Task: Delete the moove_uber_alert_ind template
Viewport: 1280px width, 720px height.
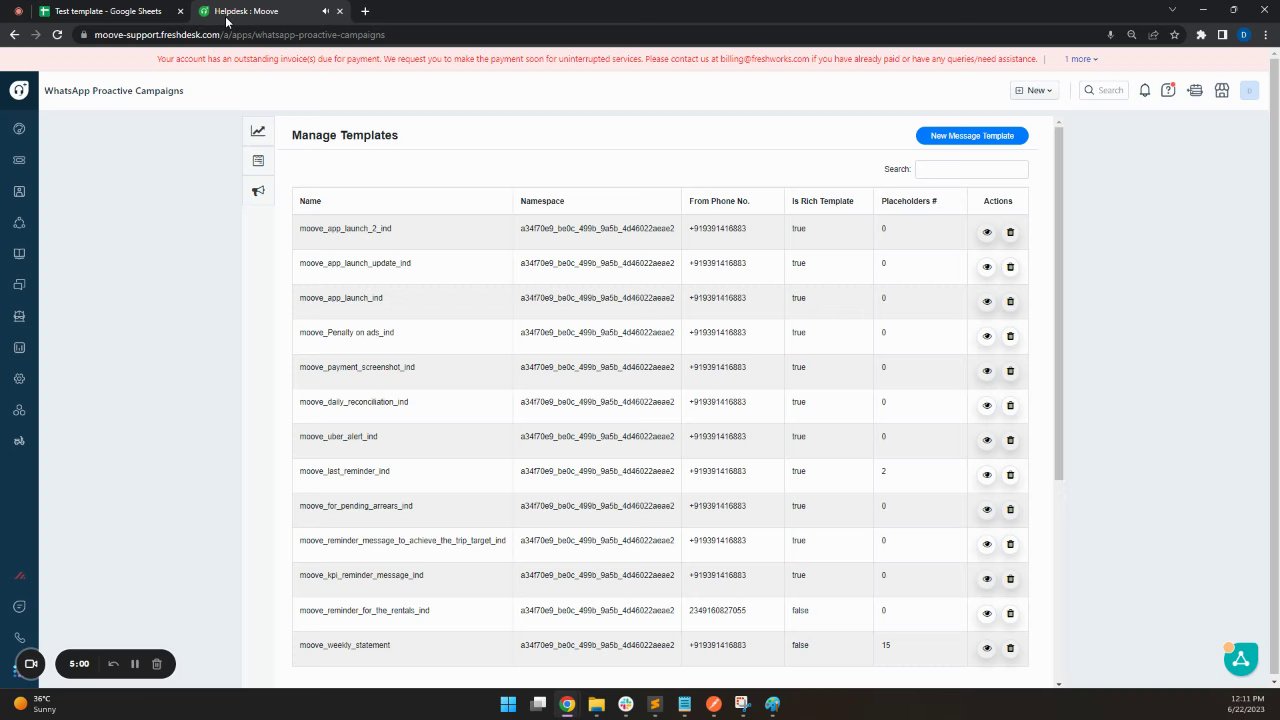Action: click(1010, 440)
